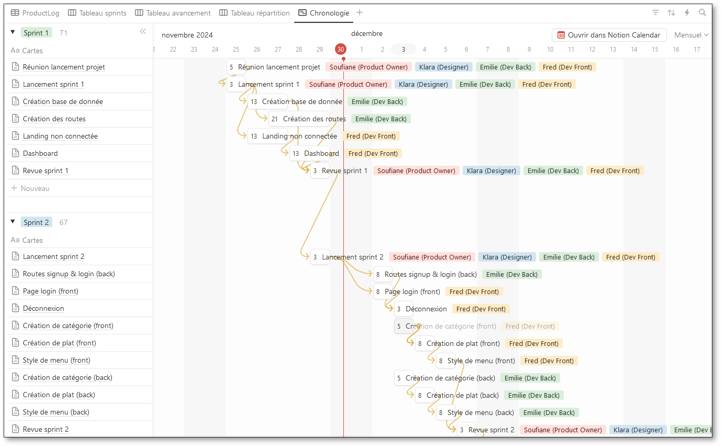Click the sort arrows icon

[671, 13]
